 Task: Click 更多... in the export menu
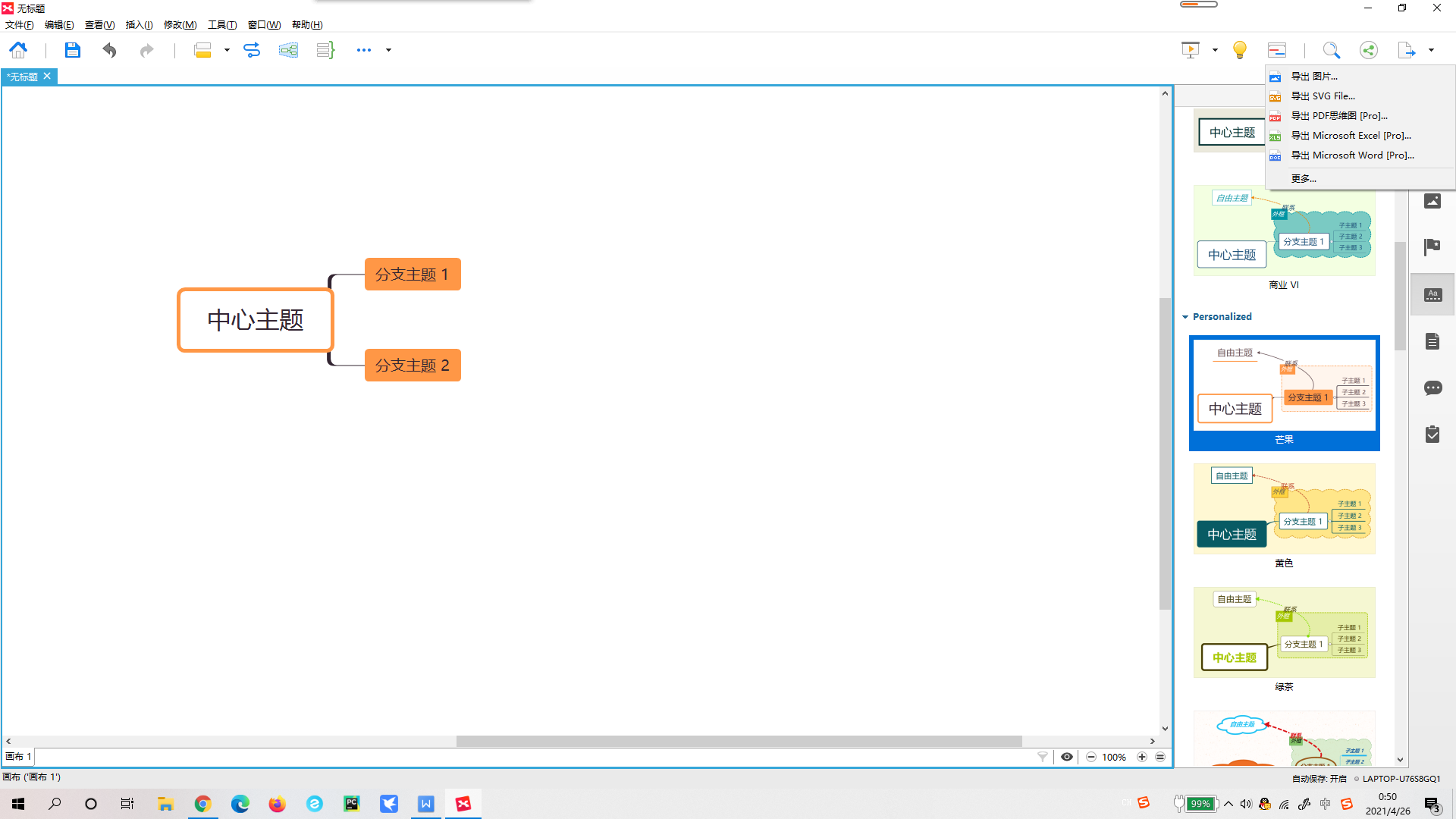pos(1304,179)
